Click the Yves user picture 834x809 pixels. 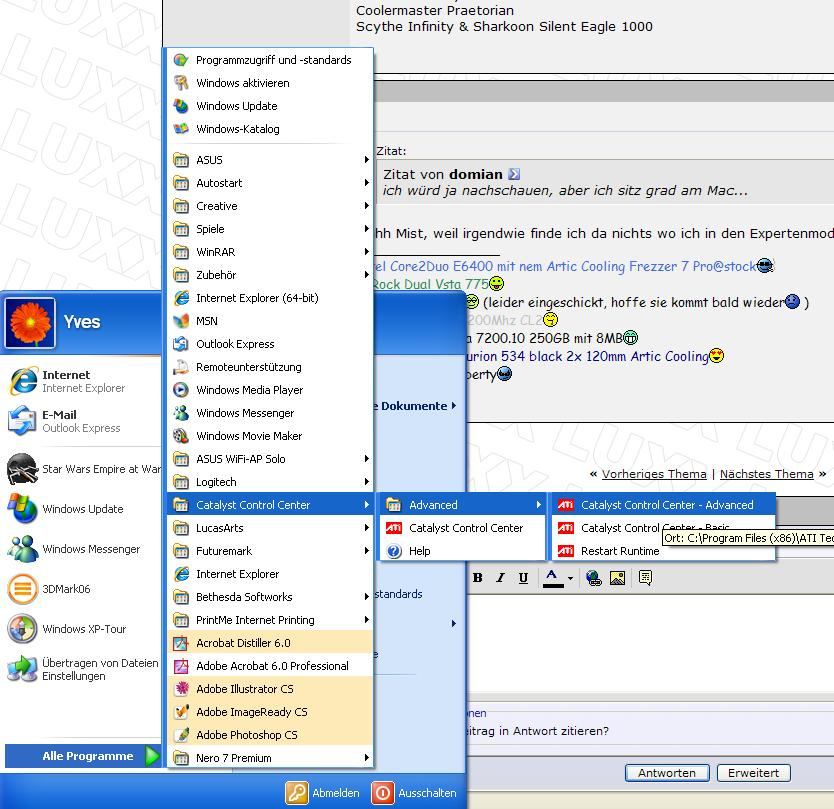click(x=30, y=323)
